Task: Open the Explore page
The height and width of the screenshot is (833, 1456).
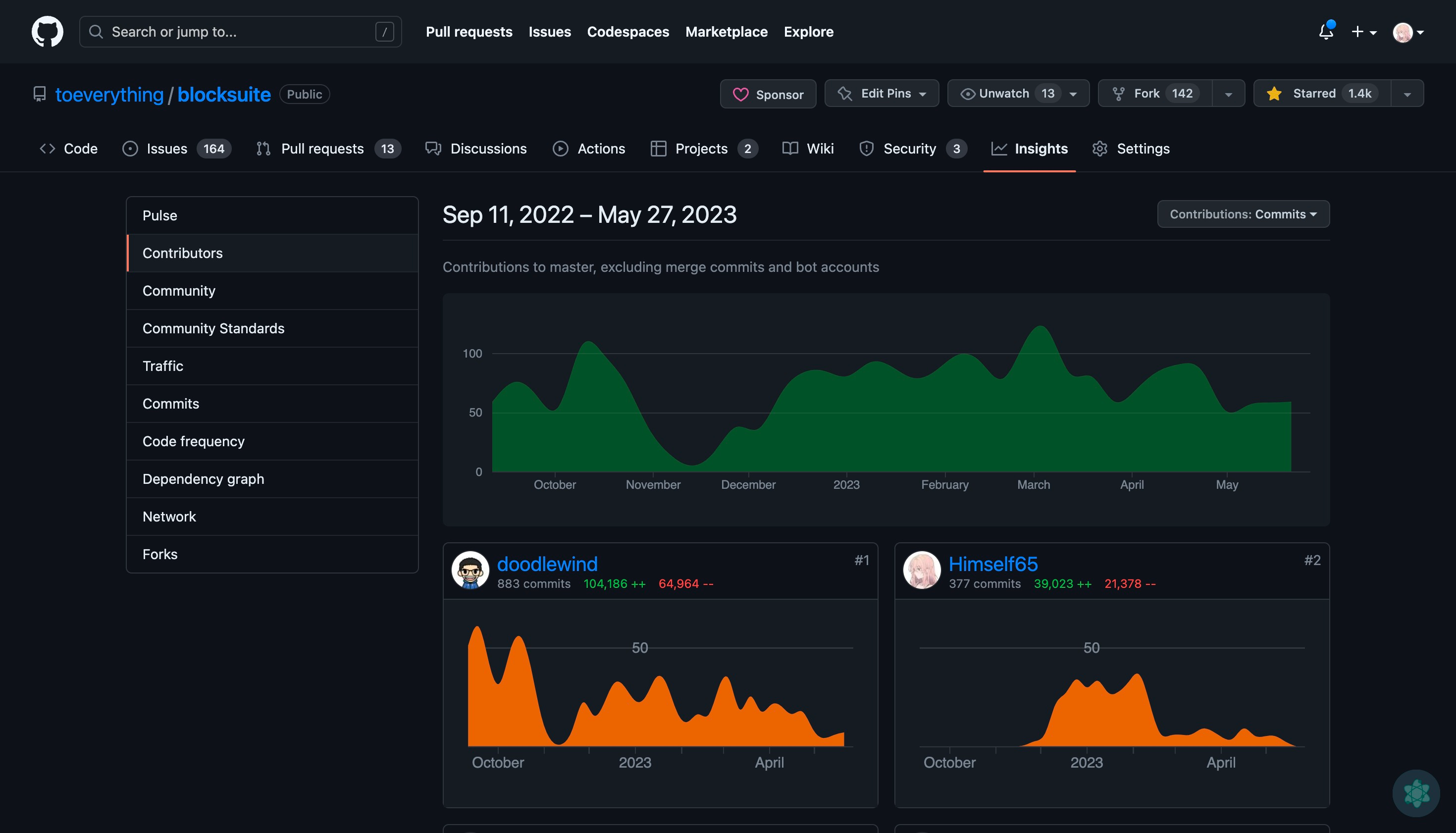Action: pyautogui.click(x=808, y=32)
